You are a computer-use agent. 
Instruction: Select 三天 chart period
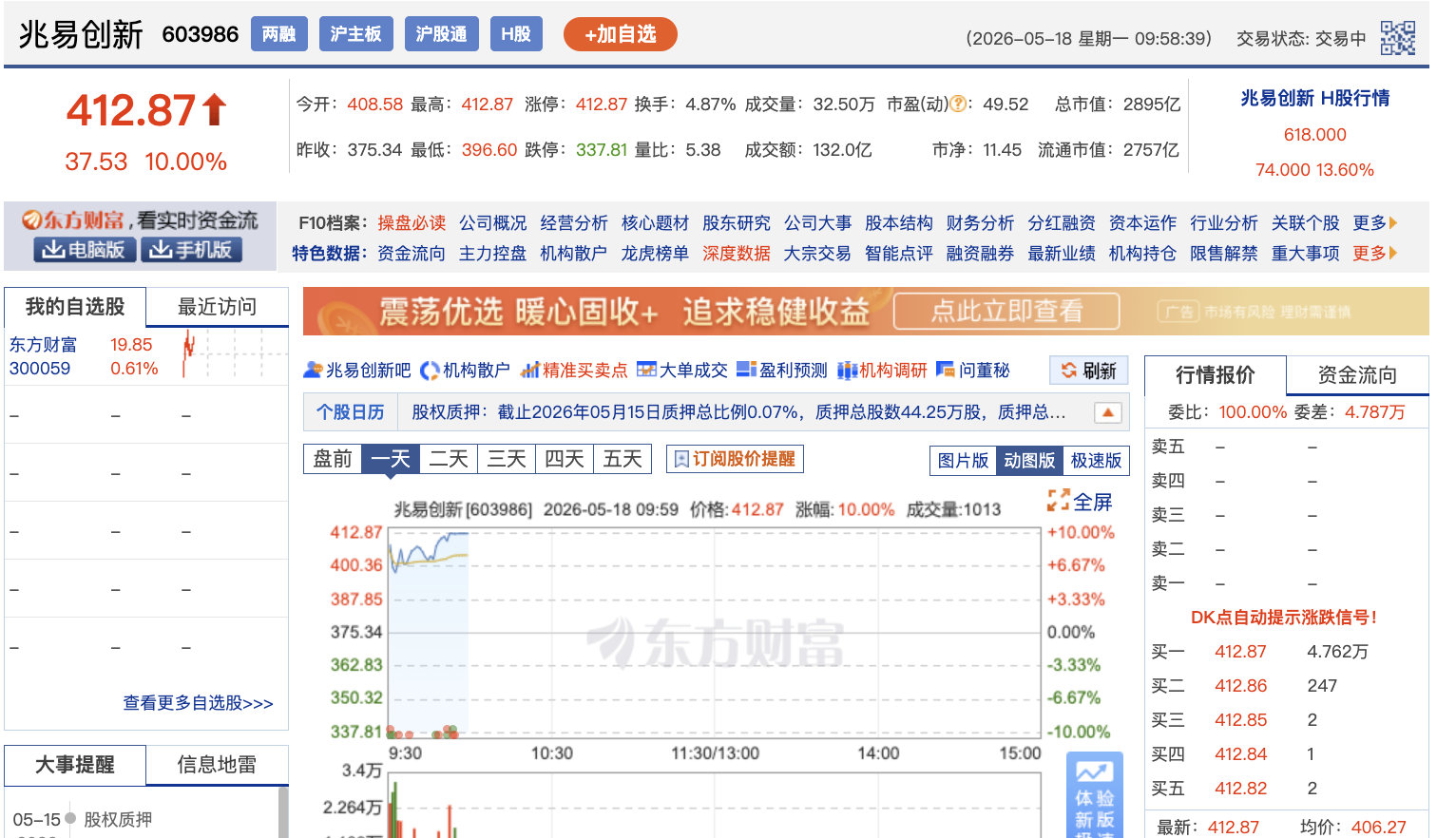[507, 459]
